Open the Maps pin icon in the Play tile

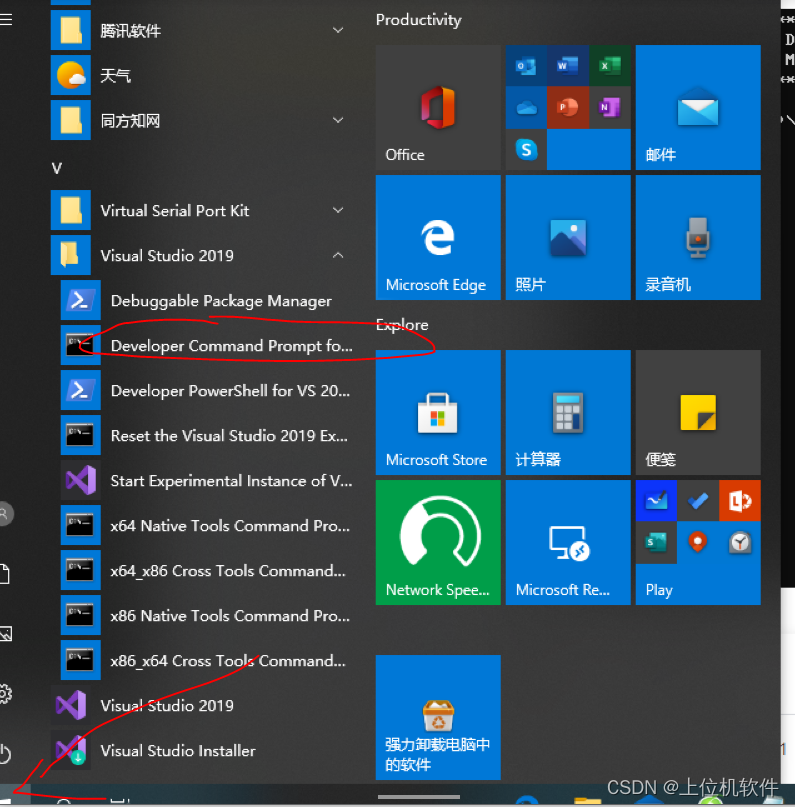[698, 542]
